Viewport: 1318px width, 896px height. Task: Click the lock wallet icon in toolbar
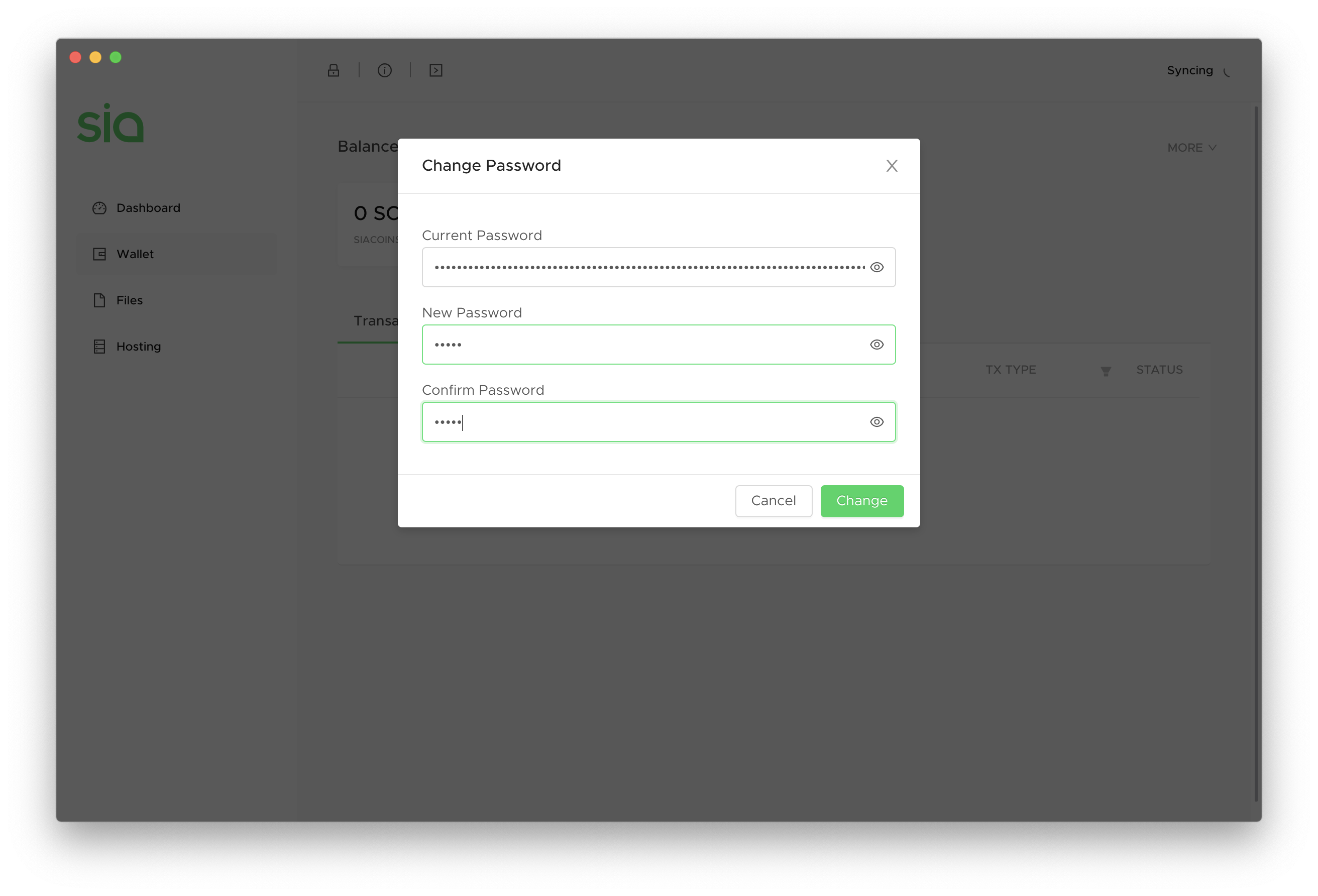point(334,70)
